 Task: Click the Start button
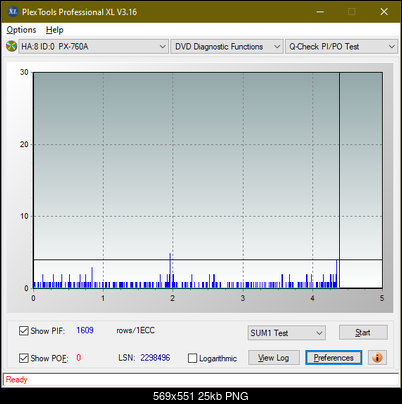tap(363, 332)
